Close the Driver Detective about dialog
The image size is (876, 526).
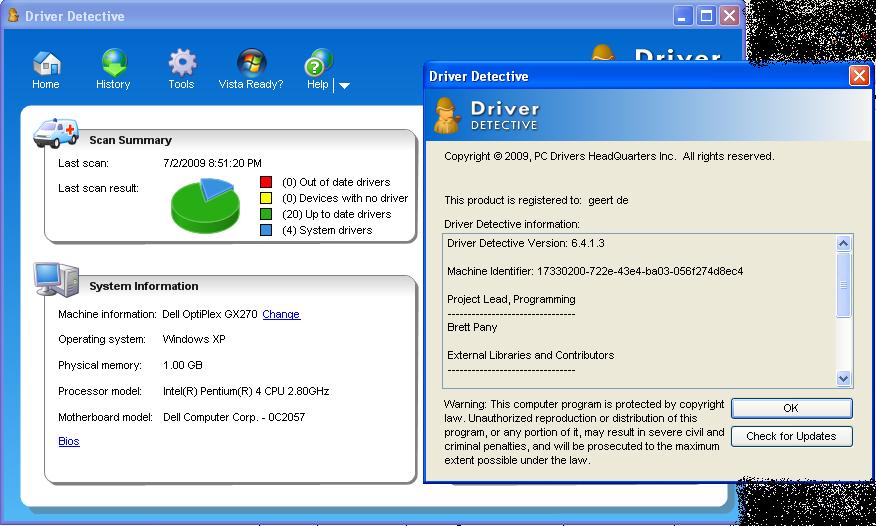tap(859, 75)
